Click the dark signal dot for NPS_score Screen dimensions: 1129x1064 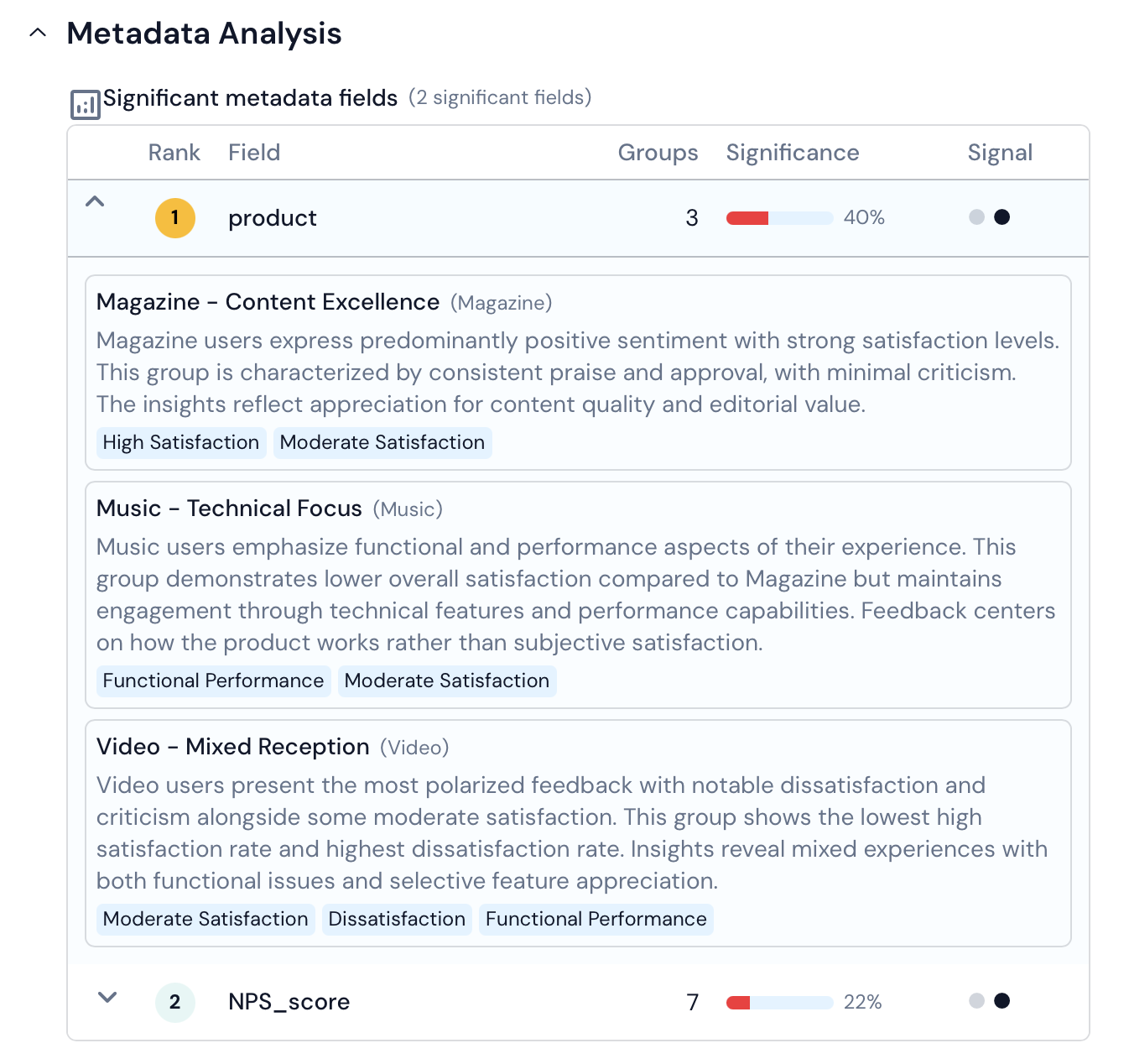(x=1002, y=1001)
